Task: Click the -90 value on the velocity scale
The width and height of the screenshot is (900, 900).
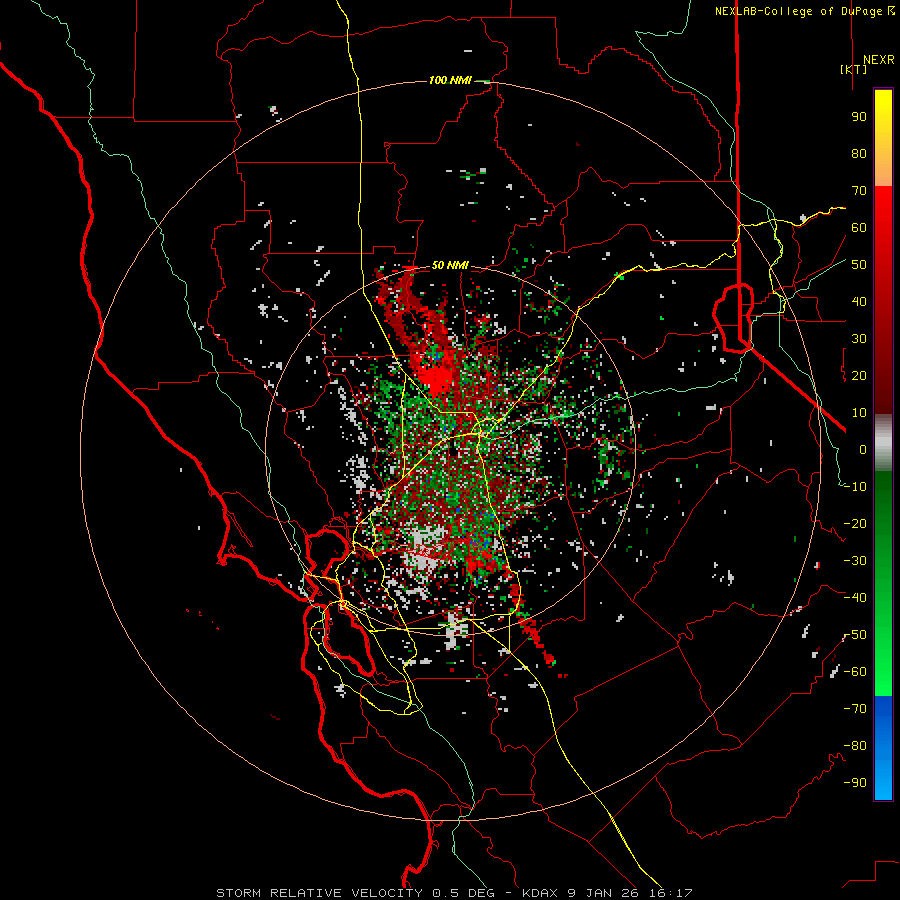Action: [x=855, y=783]
